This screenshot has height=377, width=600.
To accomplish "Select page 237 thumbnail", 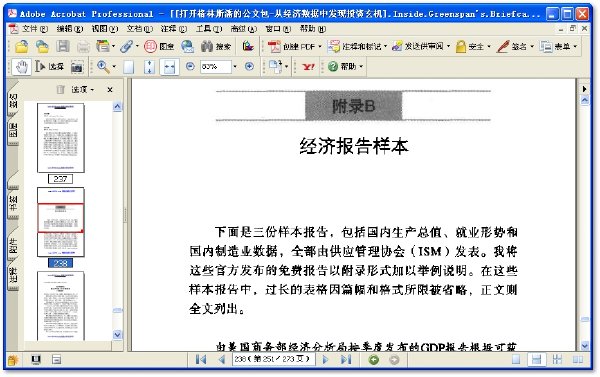I will click(x=61, y=138).
